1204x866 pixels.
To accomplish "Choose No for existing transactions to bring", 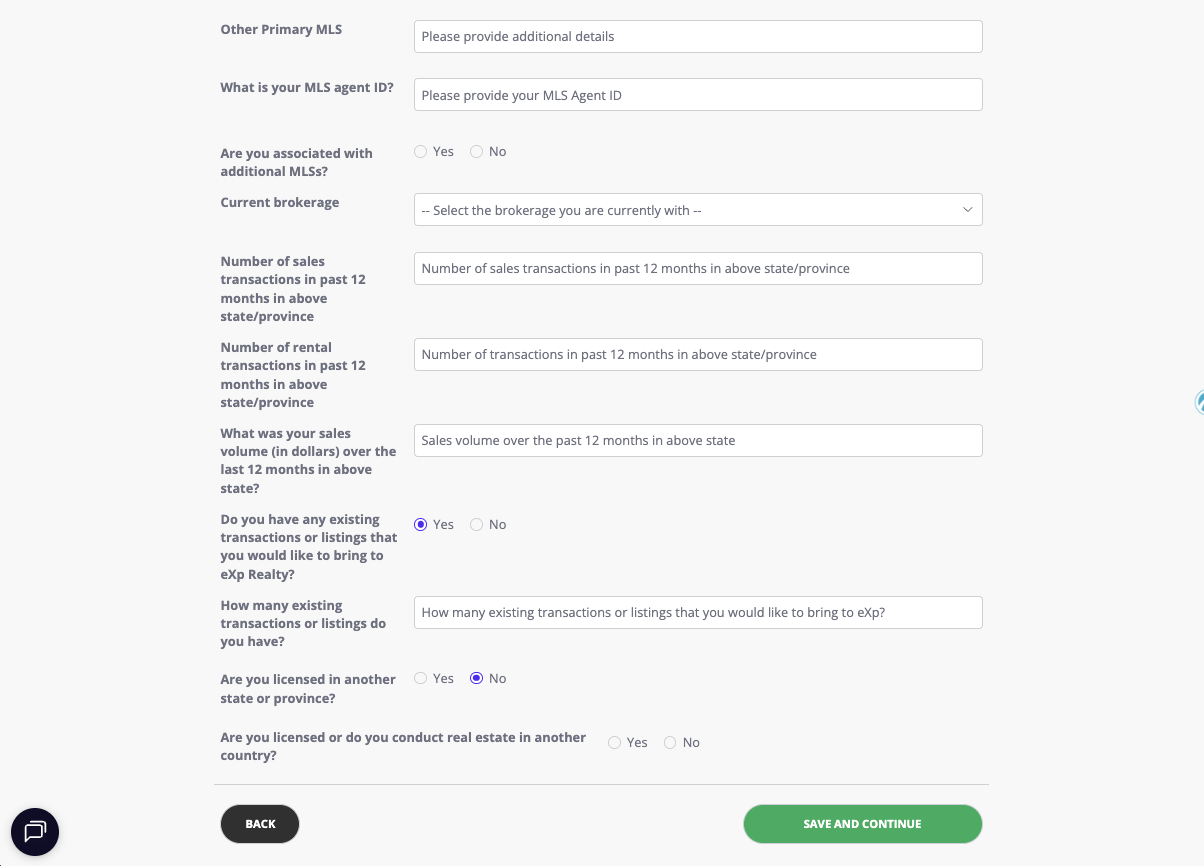I will [x=477, y=525].
